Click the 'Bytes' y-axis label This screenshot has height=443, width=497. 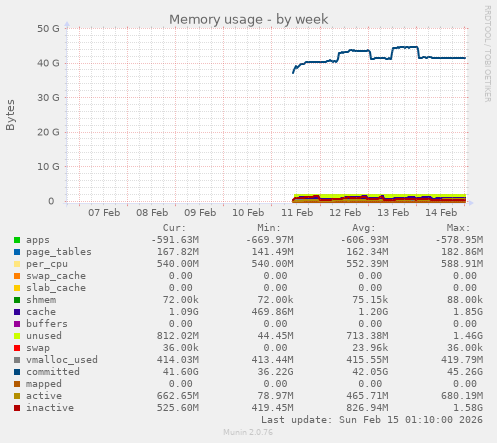click(10, 115)
